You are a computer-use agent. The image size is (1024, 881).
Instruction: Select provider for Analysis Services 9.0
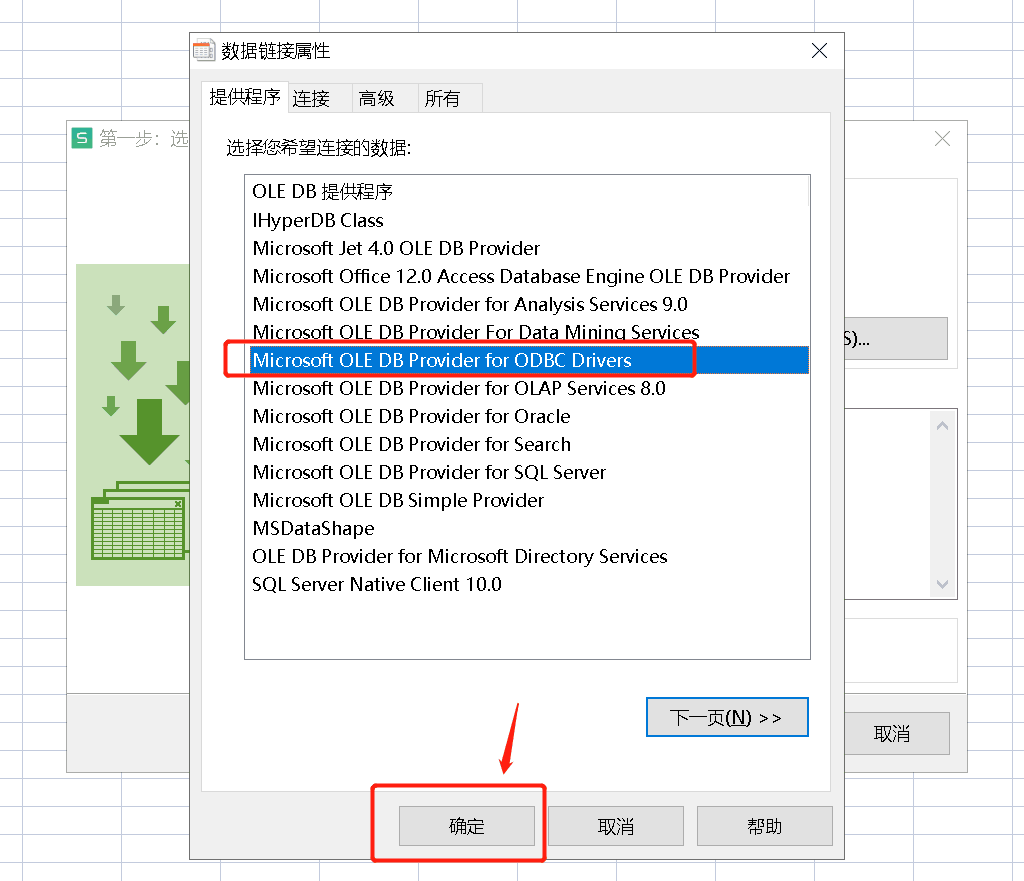[470, 305]
